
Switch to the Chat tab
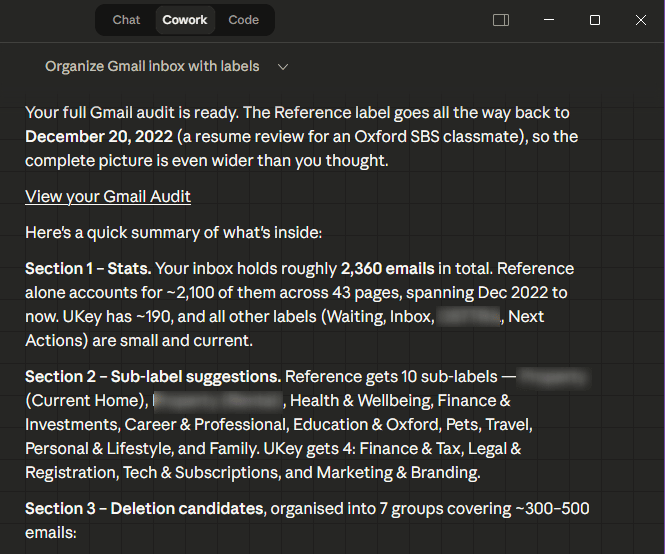pos(126,20)
